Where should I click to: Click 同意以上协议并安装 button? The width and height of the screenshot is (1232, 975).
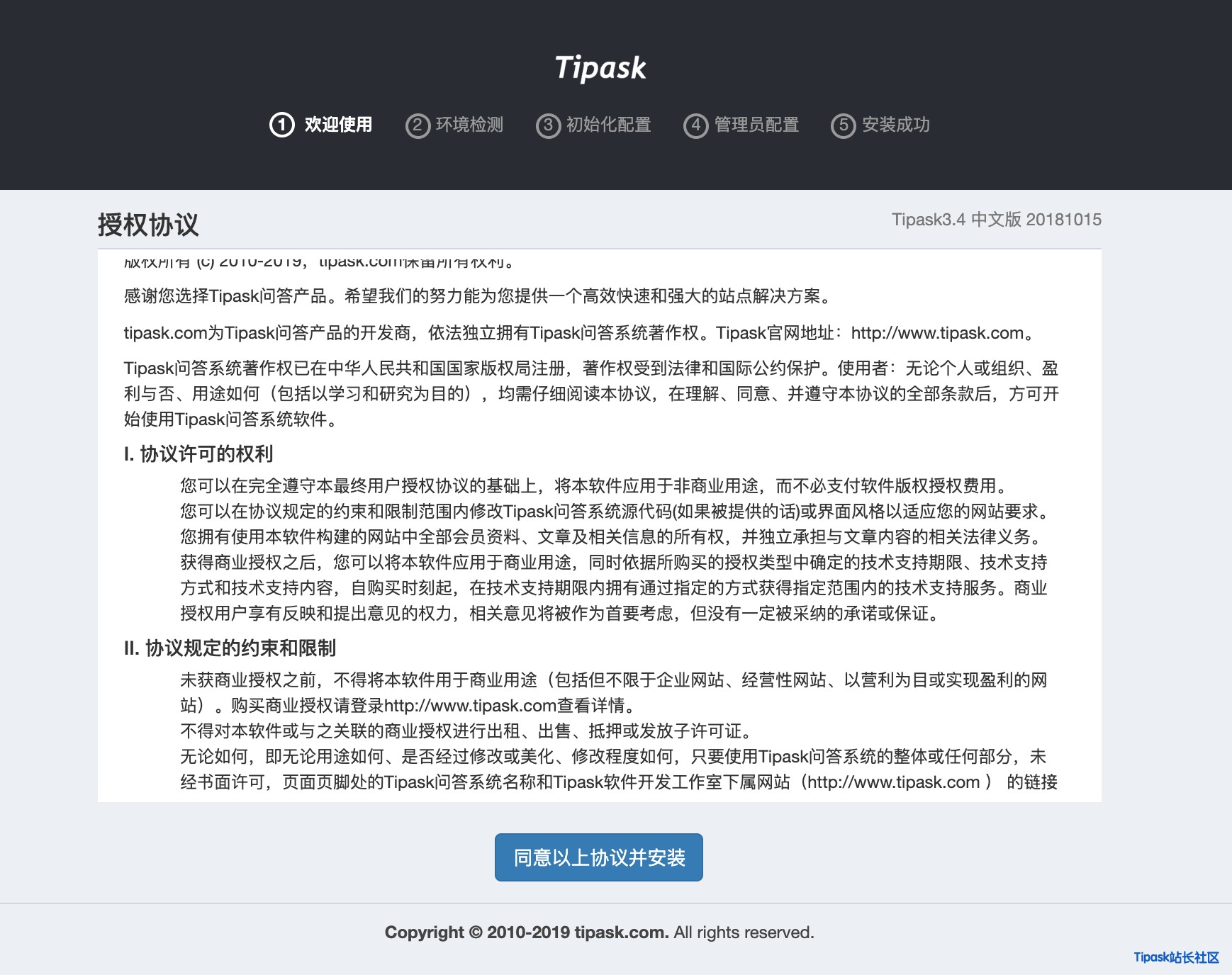(599, 857)
